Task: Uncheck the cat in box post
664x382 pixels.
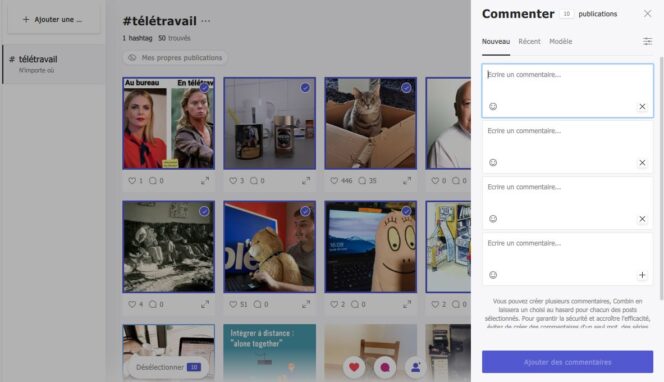Action: (x=406, y=88)
